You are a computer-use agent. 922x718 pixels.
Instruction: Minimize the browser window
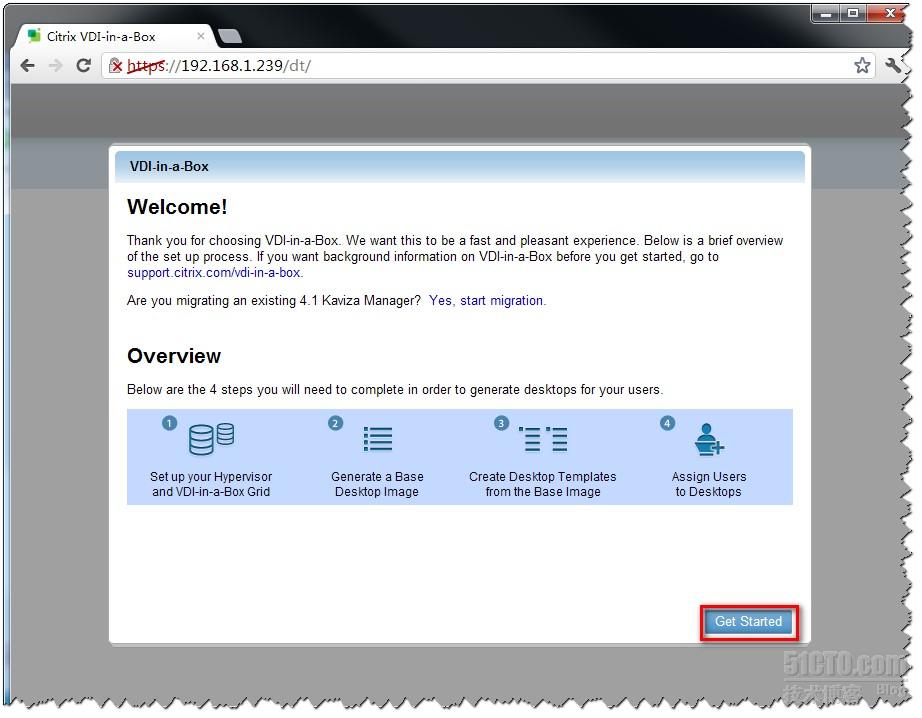(x=826, y=14)
